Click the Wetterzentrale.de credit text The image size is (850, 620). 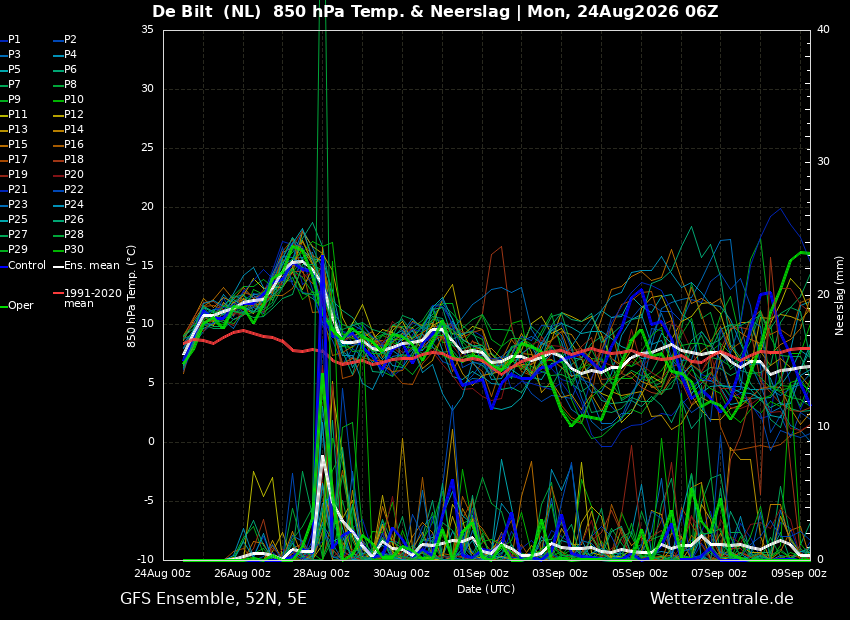[722, 599]
